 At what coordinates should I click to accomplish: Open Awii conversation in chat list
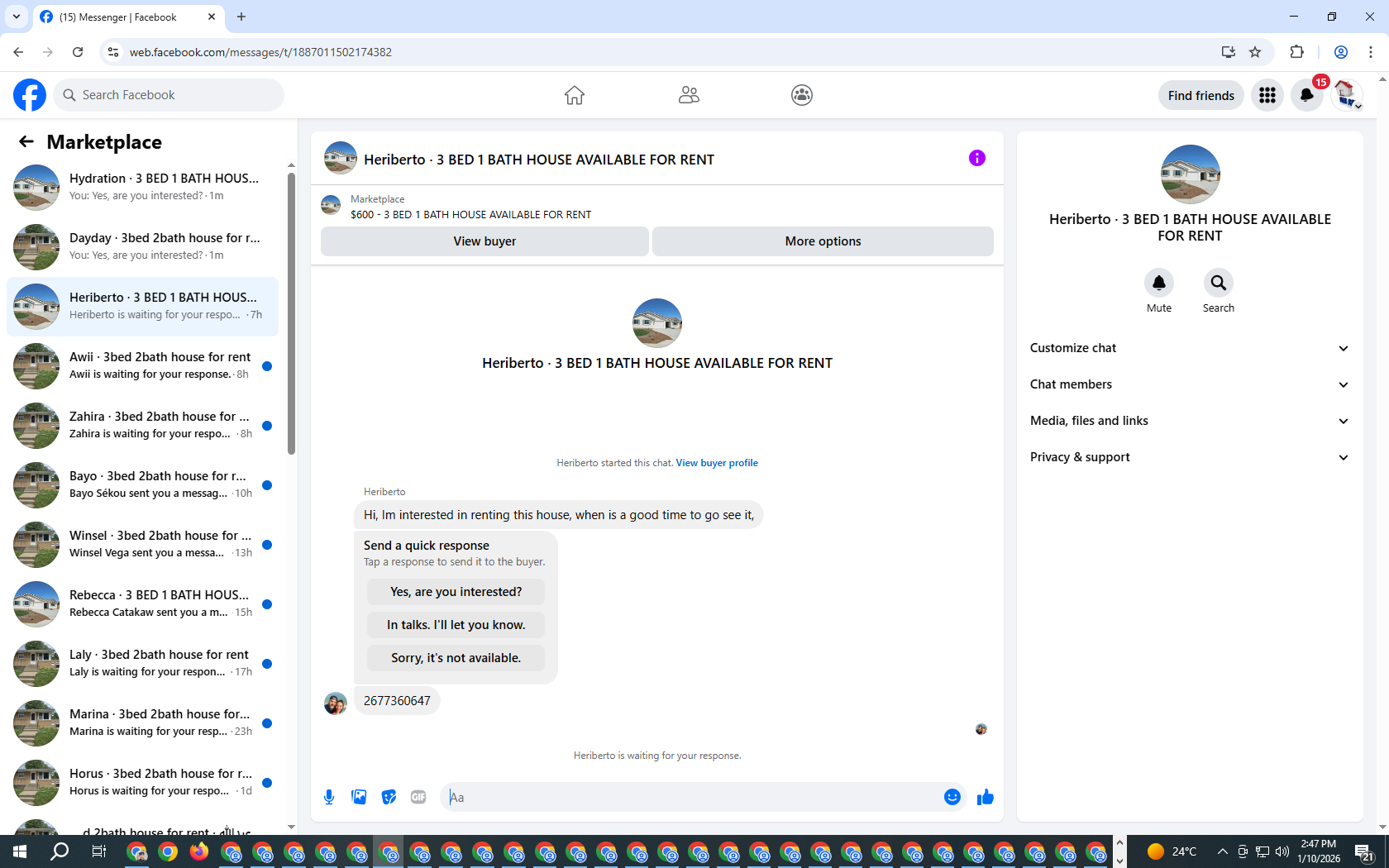coord(142,366)
